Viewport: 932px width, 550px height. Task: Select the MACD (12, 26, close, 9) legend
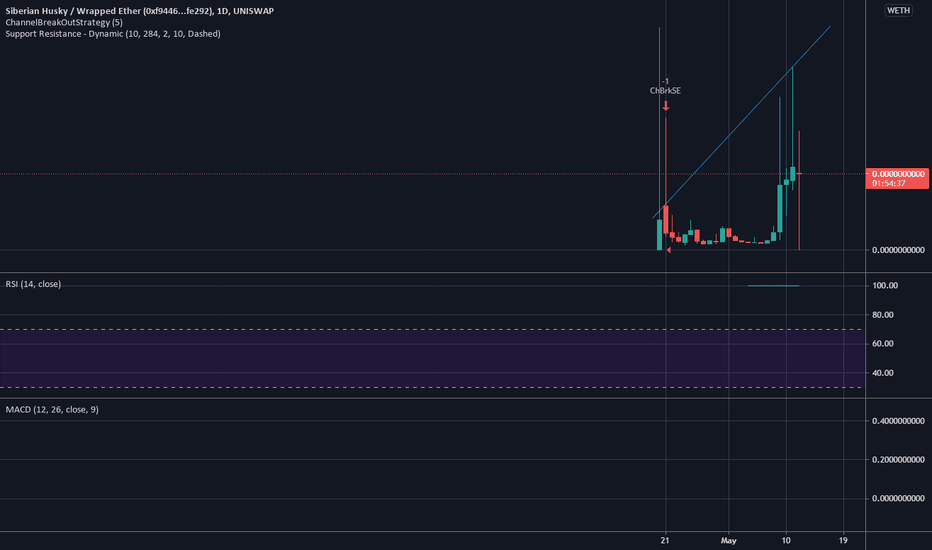point(52,410)
